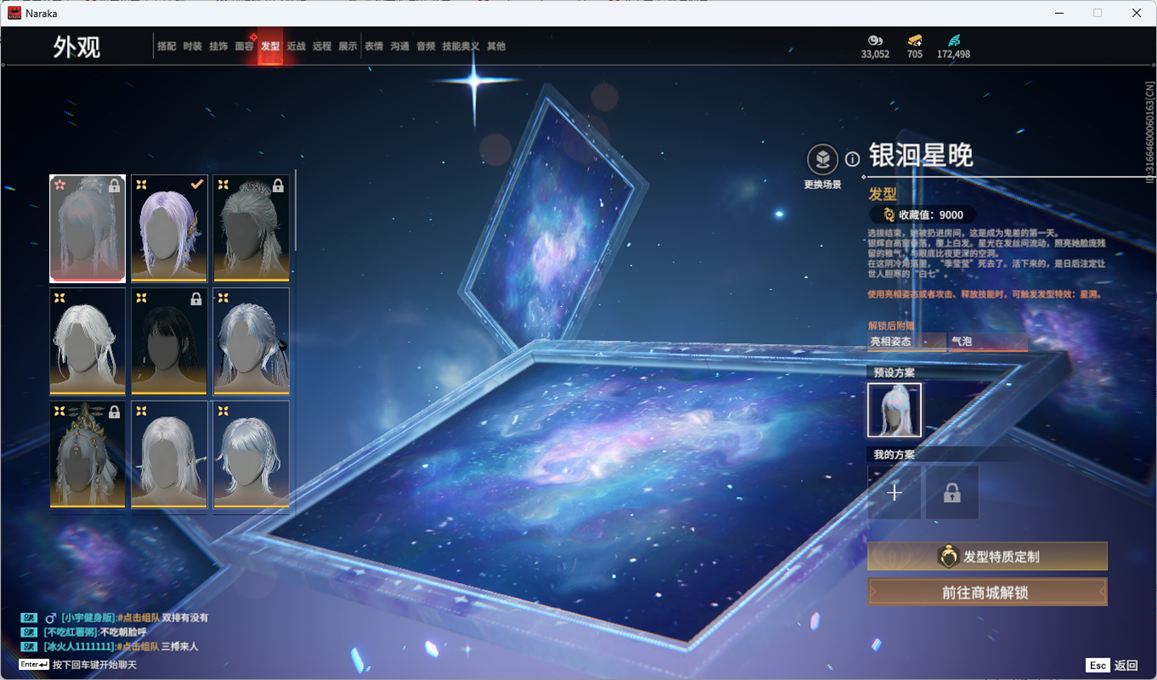Select the straight white bob hairstyle thumbnail
The width and height of the screenshot is (1157, 680).
[x=169, y=454]
